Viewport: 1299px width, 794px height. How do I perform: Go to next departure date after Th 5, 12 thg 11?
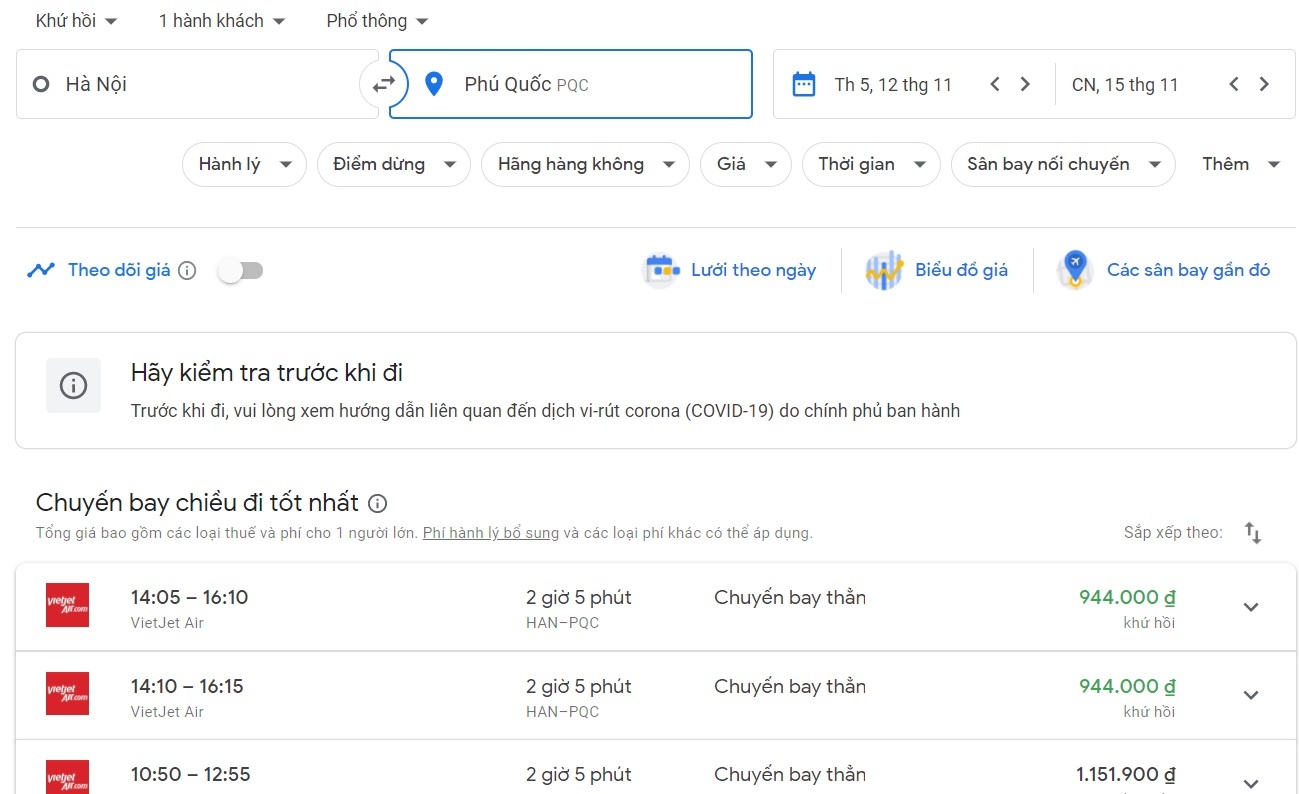[x=1025, y=84]
